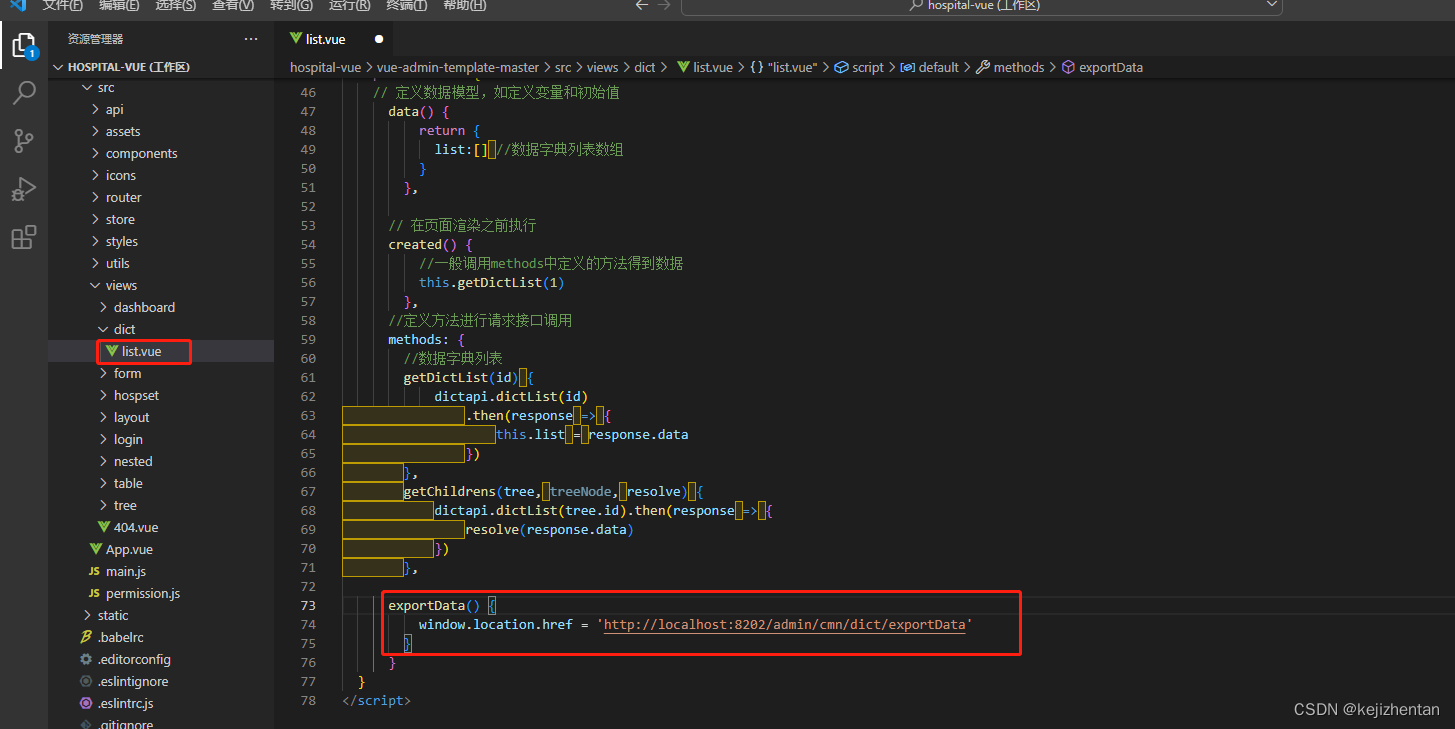Click views in the breadcrumb
The height and width of the screenshot is (729, 1455).
(603, 68)
